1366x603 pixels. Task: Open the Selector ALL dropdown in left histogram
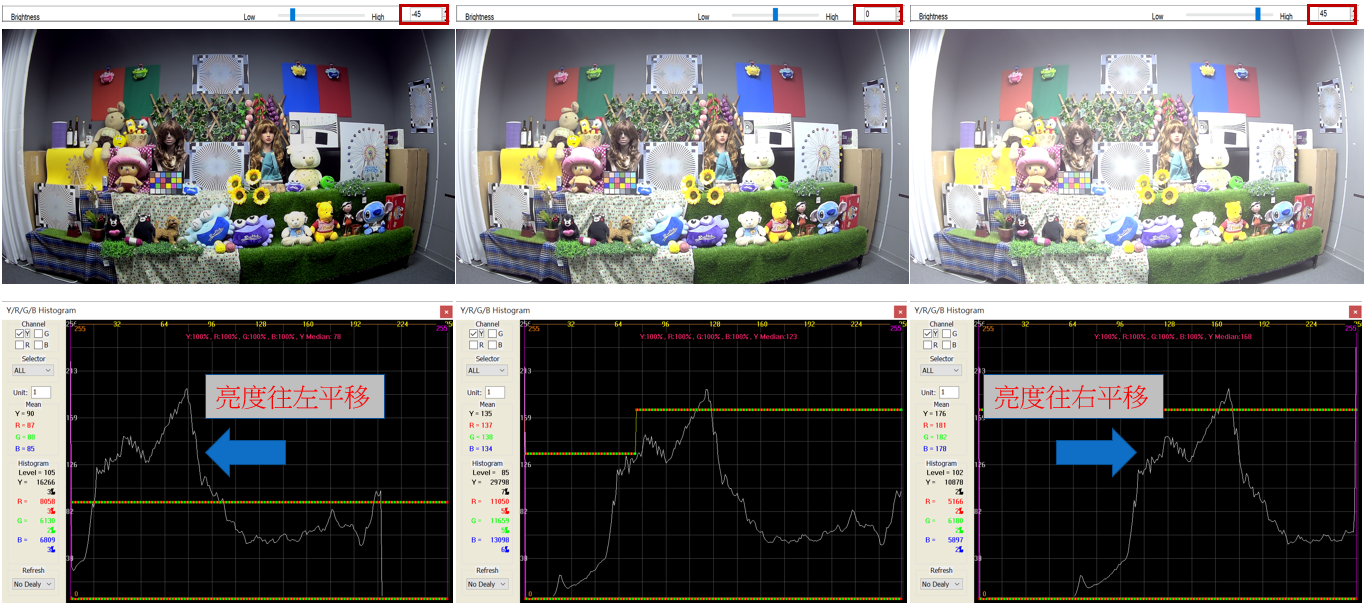coord(33,370)
